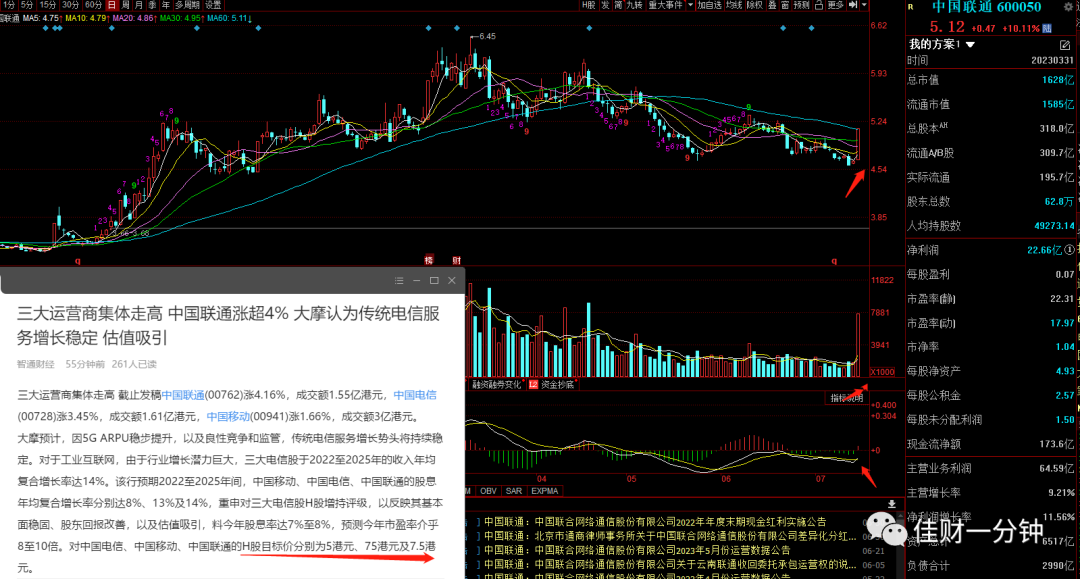Click the edit icon beside 我的方案1
This screenshot has height=579, width=1080.
pos(1065,45)
